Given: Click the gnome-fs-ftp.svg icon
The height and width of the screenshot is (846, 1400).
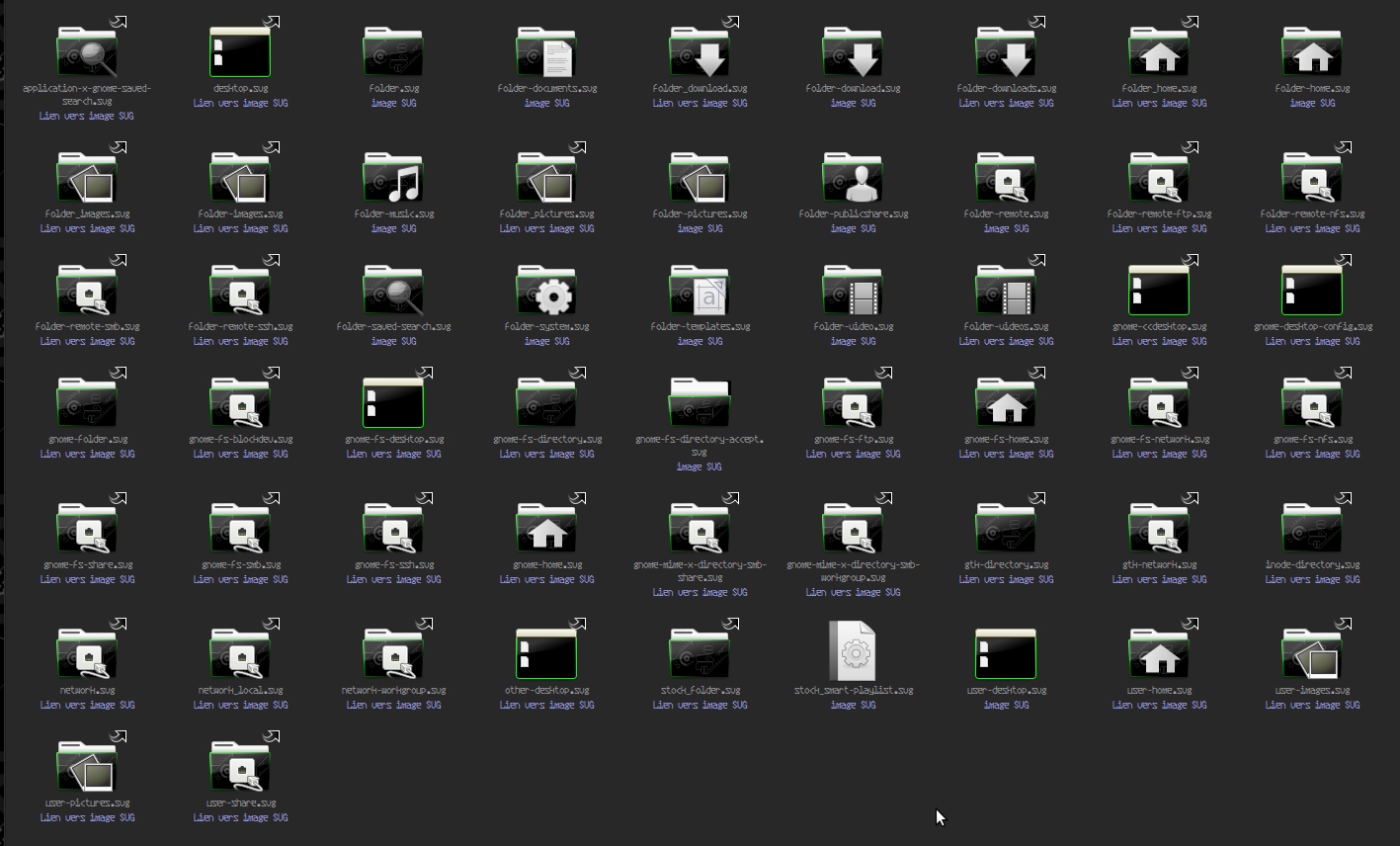Looking at the screenshot, I should [853, 402].
